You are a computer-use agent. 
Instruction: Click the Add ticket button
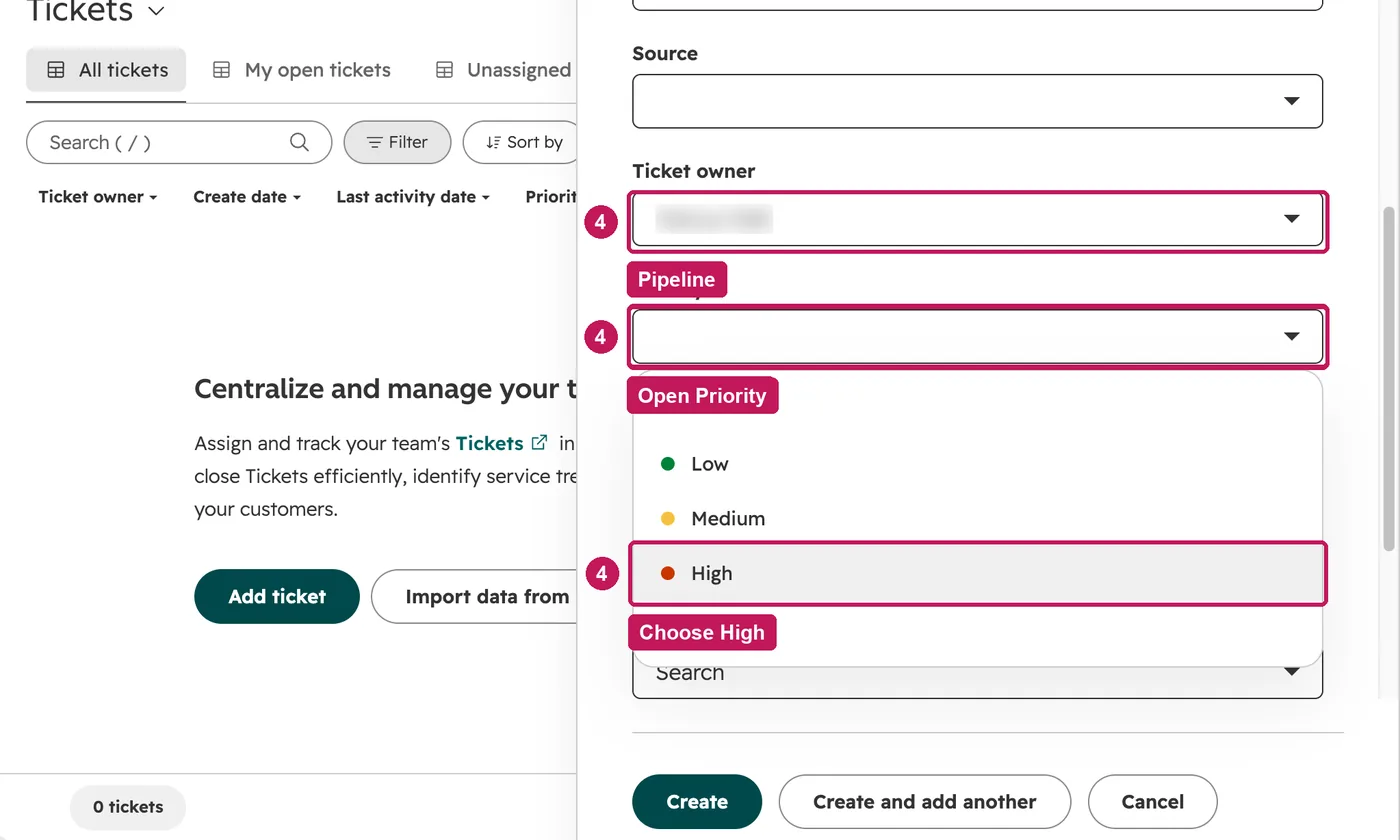coord(277,597)
